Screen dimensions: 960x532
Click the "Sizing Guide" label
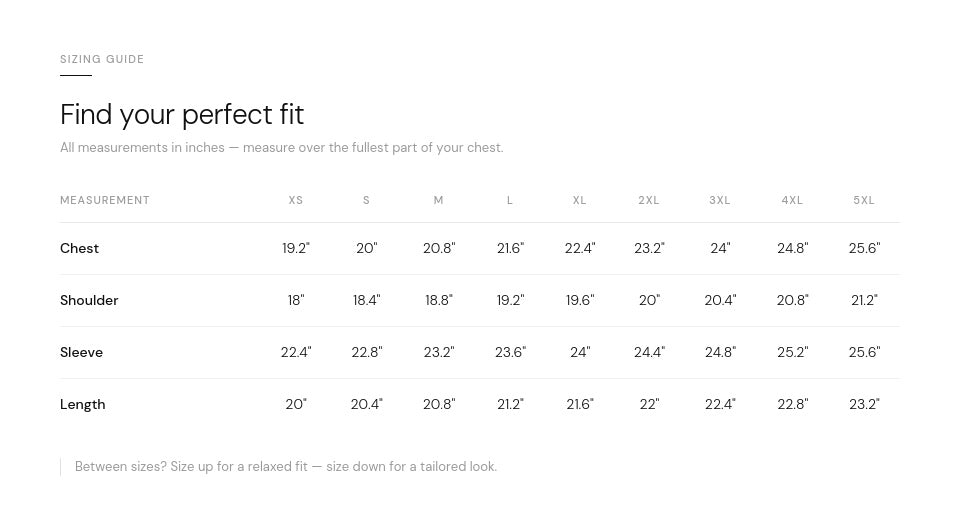102,59
